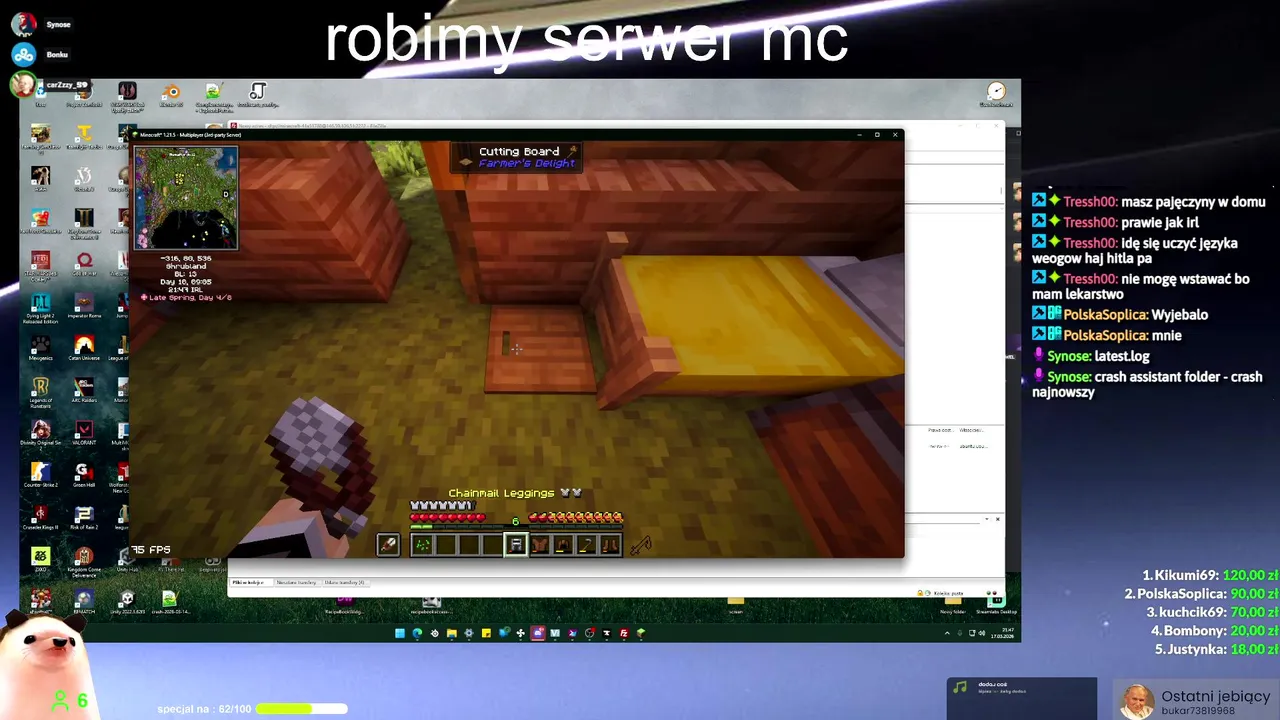Click the 75 FPS counter in Minecraft

coord(151,549)
